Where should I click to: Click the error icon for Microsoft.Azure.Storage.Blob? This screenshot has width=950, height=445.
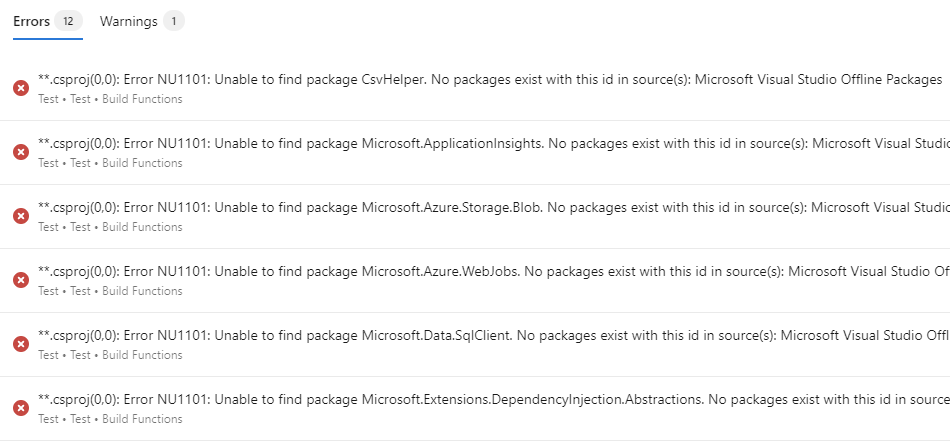tap(20, 216)
